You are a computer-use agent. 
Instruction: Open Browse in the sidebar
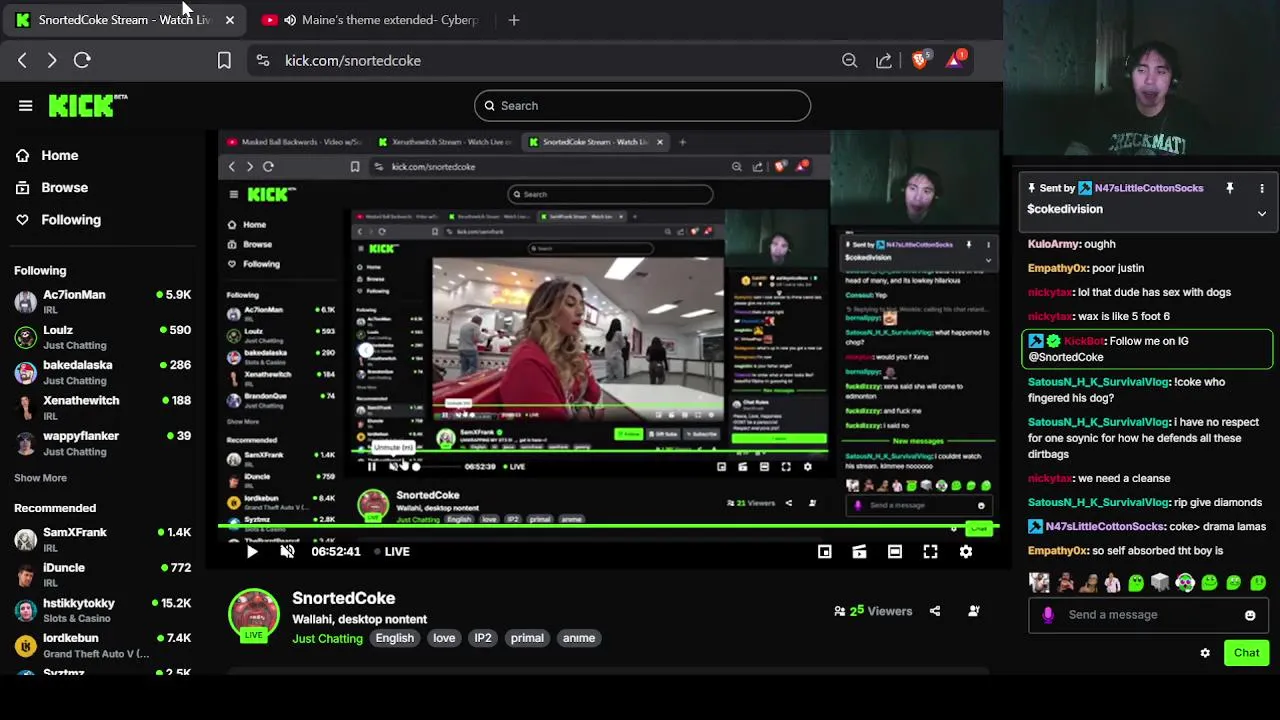(x=64, y=187)
